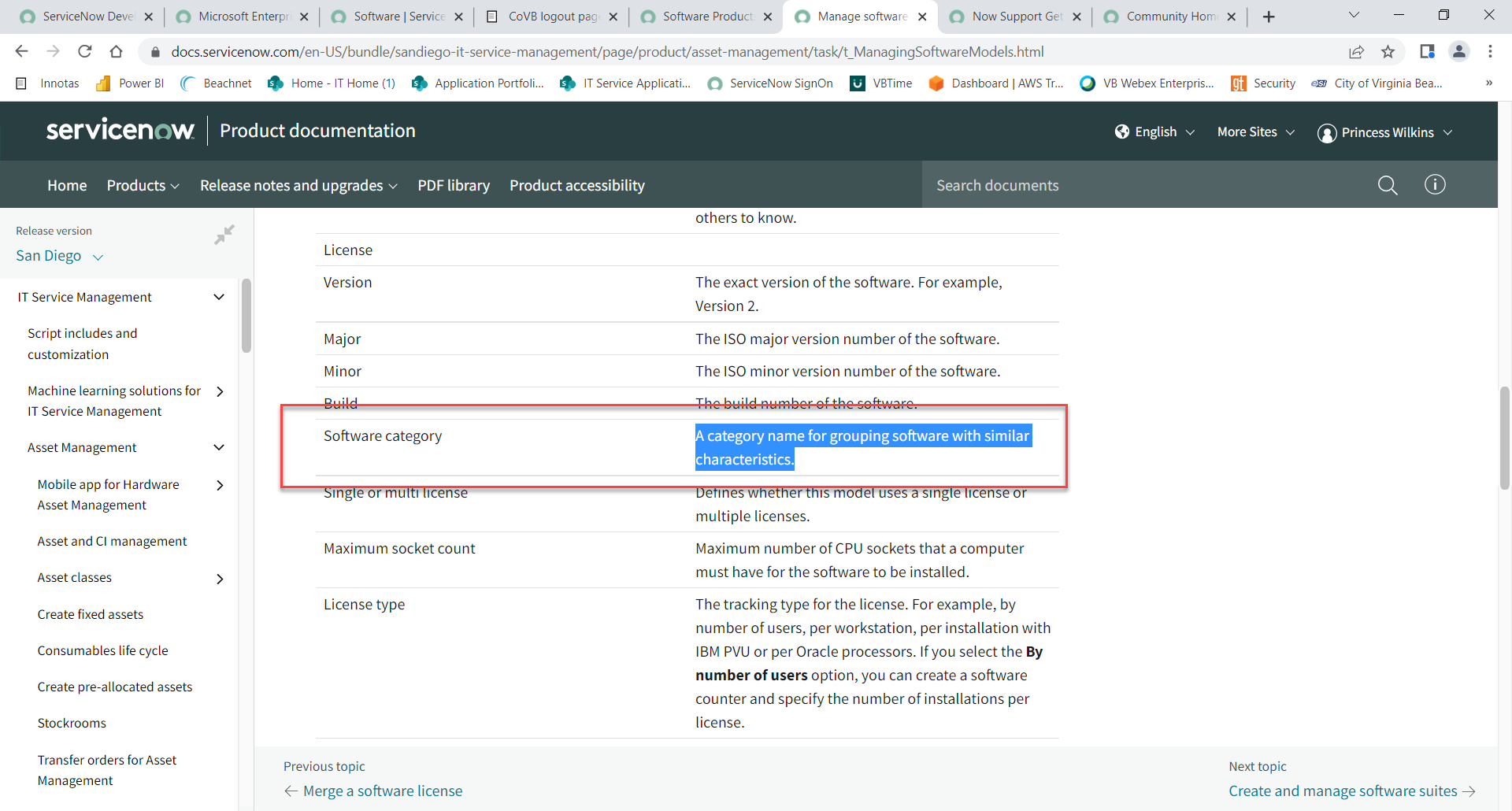Switch to the Community Home tab
Viewport: 1512px width, 811px height.
tap(1169, 17)
